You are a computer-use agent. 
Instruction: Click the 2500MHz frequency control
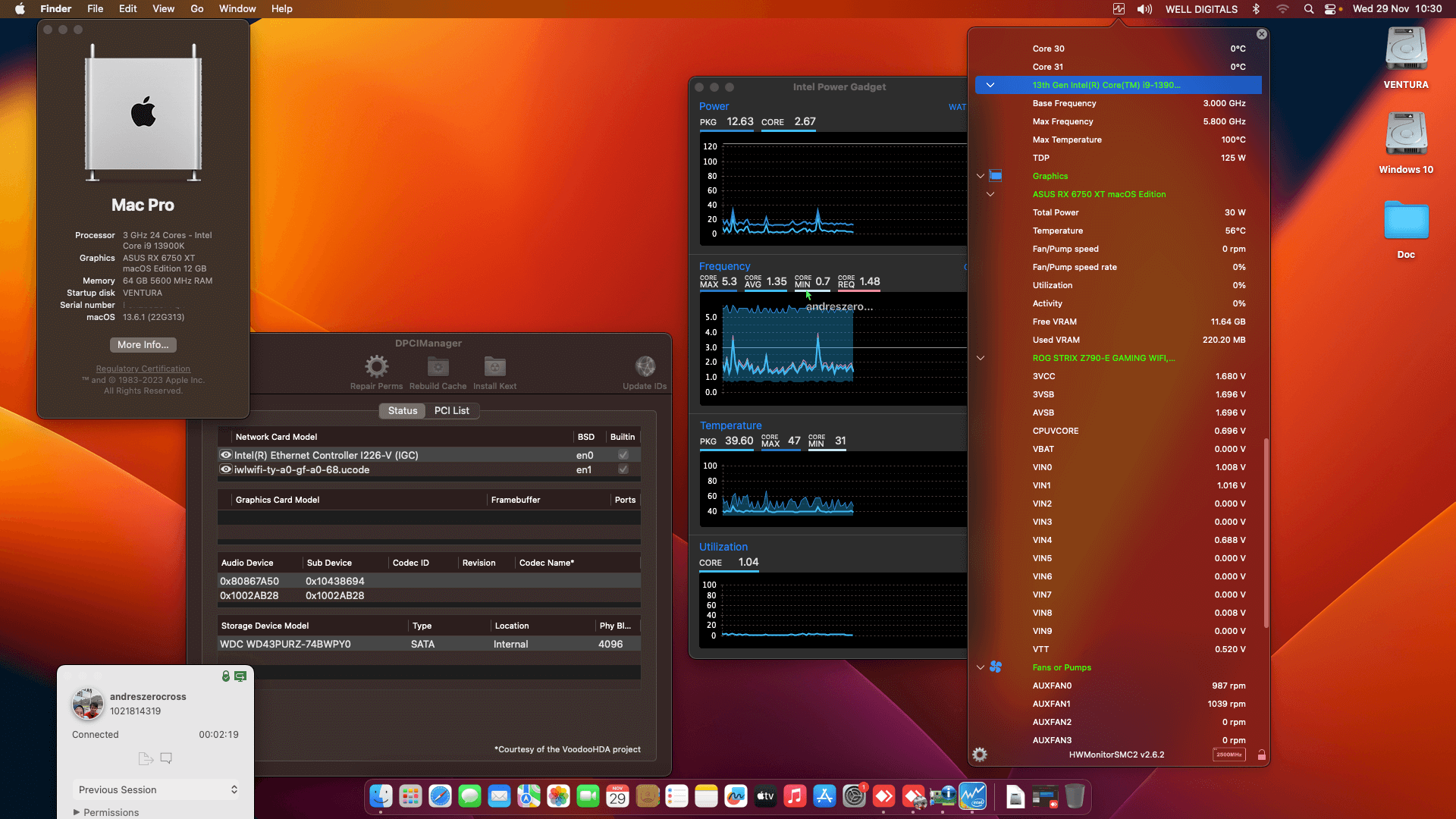tap(1228, 755)
